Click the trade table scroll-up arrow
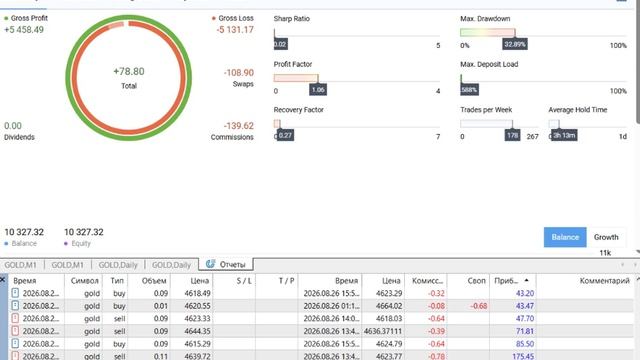This screenshot has height=360, width=640. [x=638, y=280]
